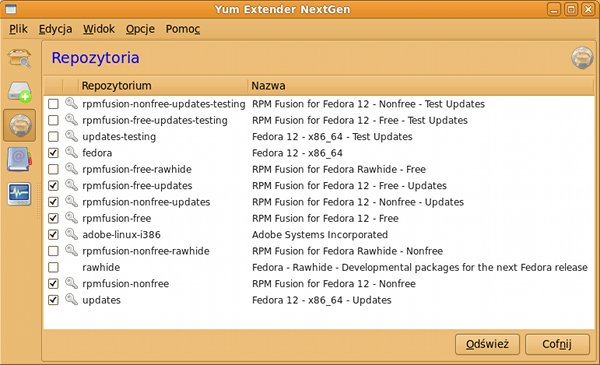Enable rpmfusion-nonfree-updates-testing repository checkbox

point(53,104)
